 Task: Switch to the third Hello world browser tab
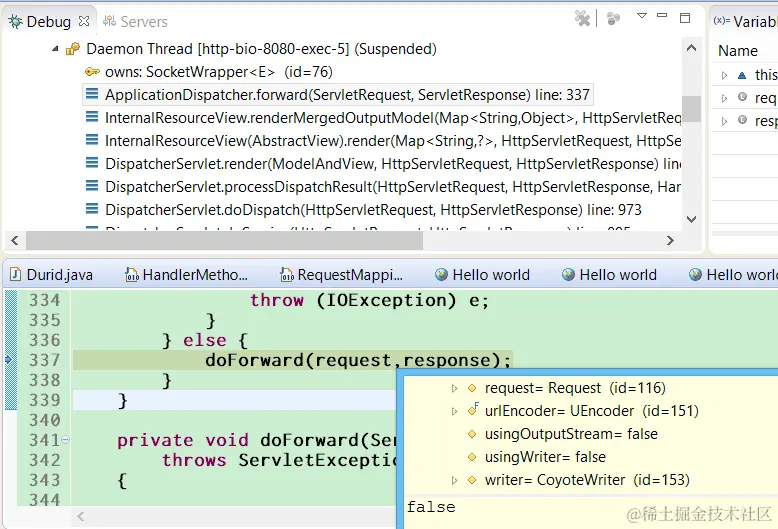pyautogui.click(x=733, y=274)
